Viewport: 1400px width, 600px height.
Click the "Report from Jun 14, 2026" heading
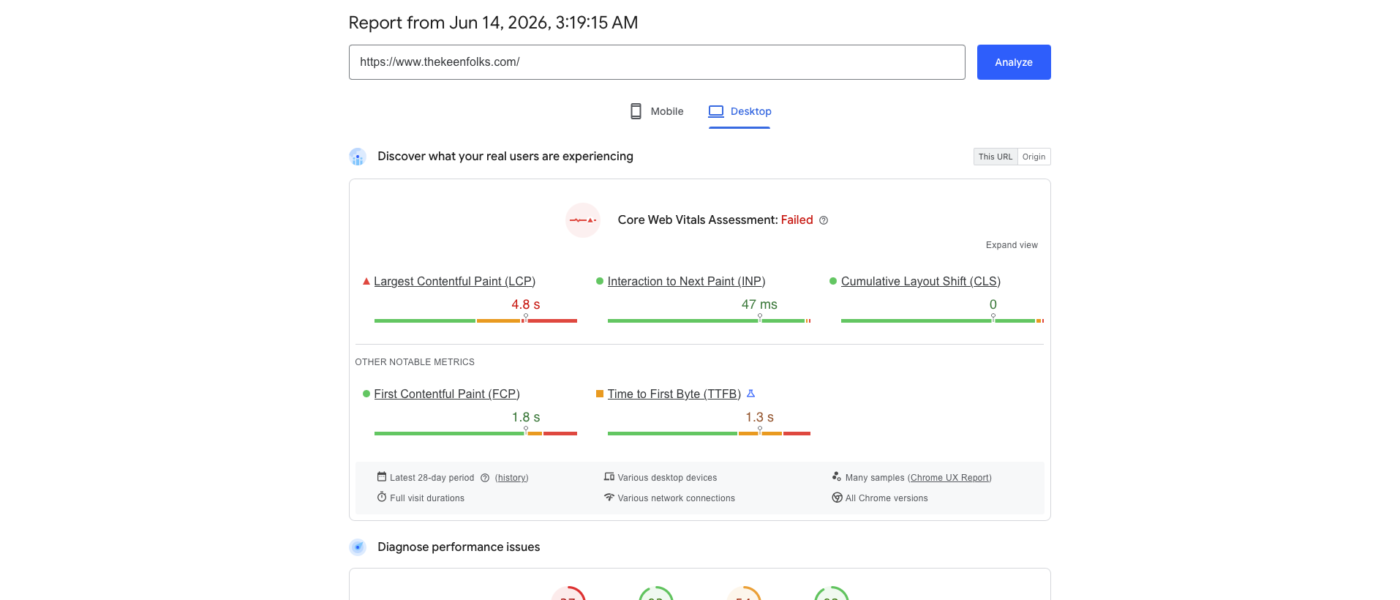(493, 22)
